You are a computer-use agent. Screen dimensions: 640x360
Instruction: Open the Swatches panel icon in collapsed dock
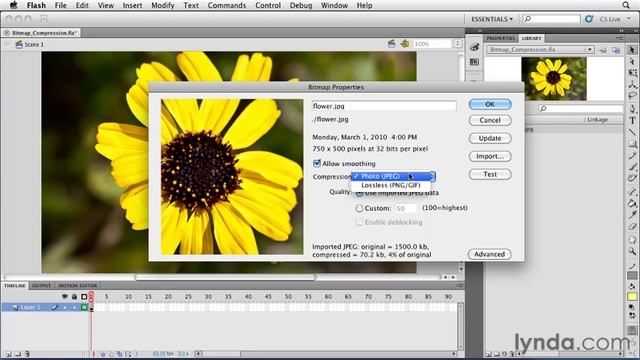(x=474, y=62)
